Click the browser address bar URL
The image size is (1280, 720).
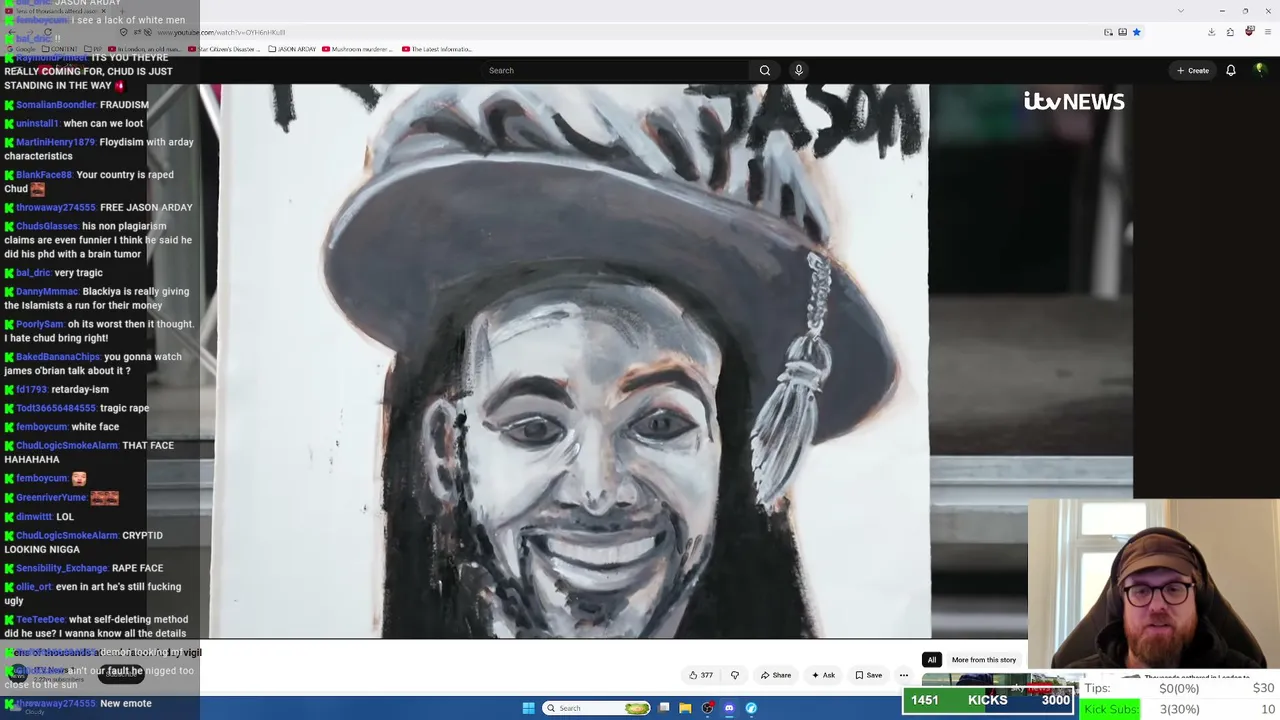click(x=221, y=32)
